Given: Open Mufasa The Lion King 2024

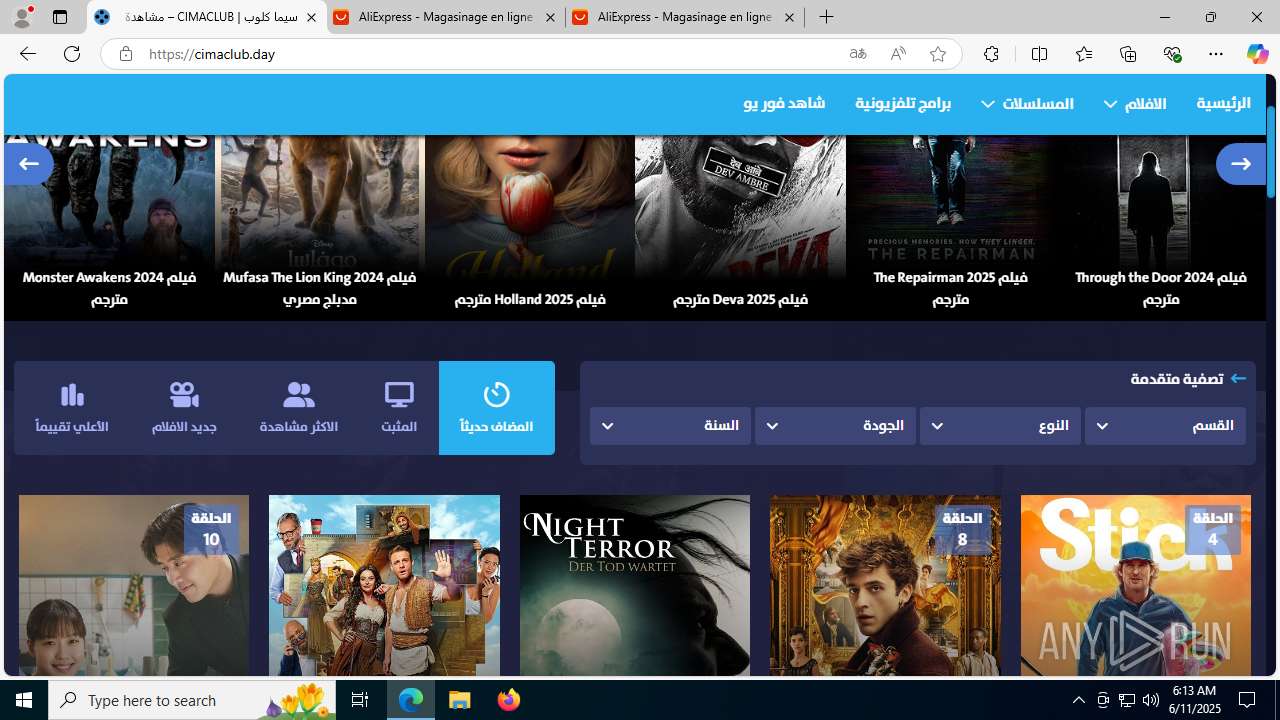Looking at the screenshot, I should point(319,227).
